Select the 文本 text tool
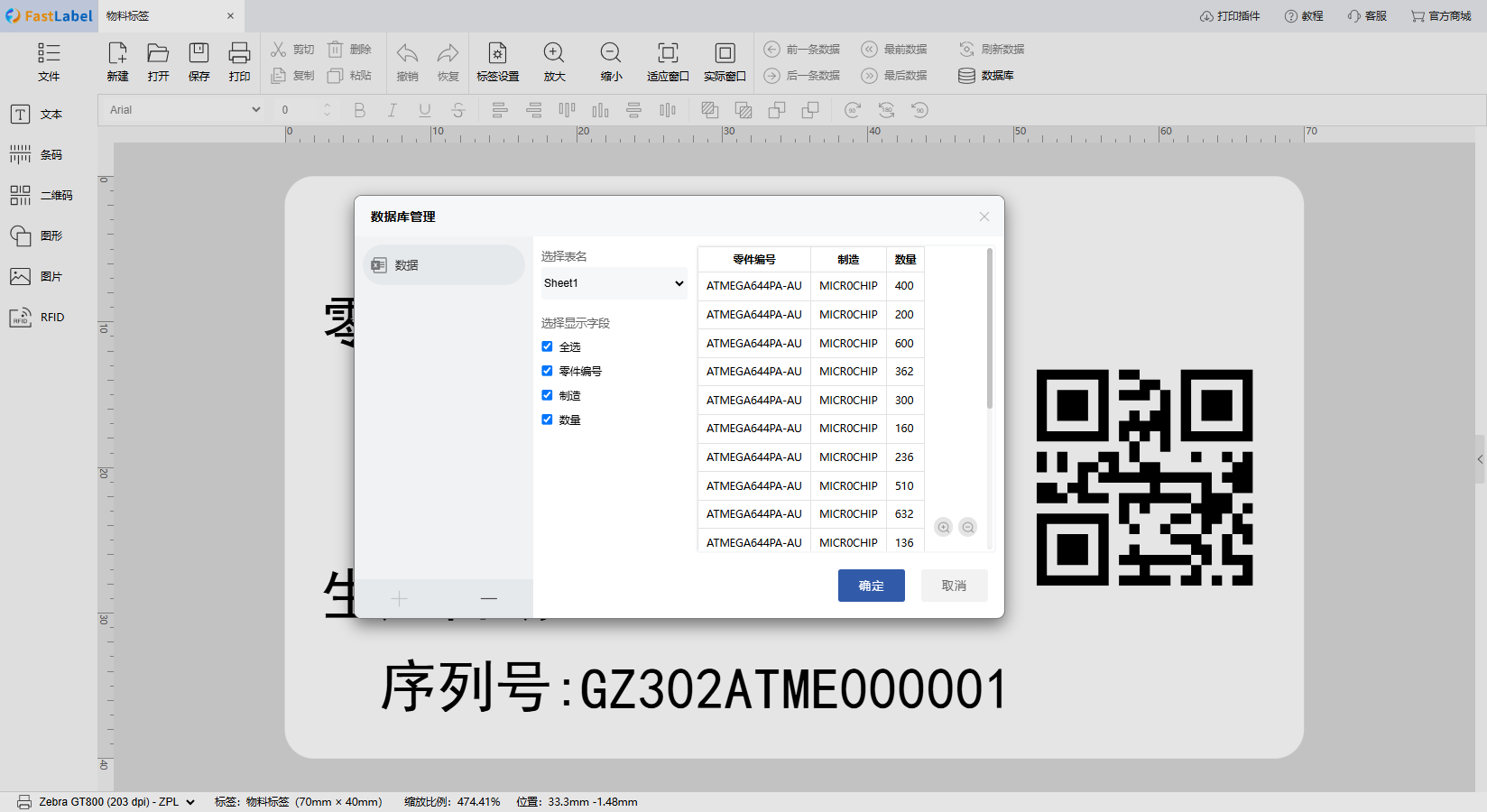The image size is (1487, 812). [x=36, y=115]
